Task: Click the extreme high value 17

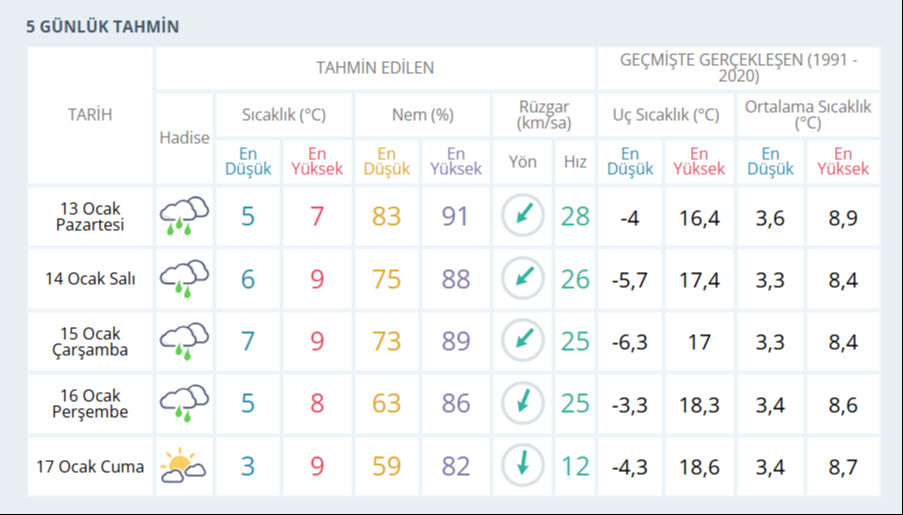Action: coord(699,343)
